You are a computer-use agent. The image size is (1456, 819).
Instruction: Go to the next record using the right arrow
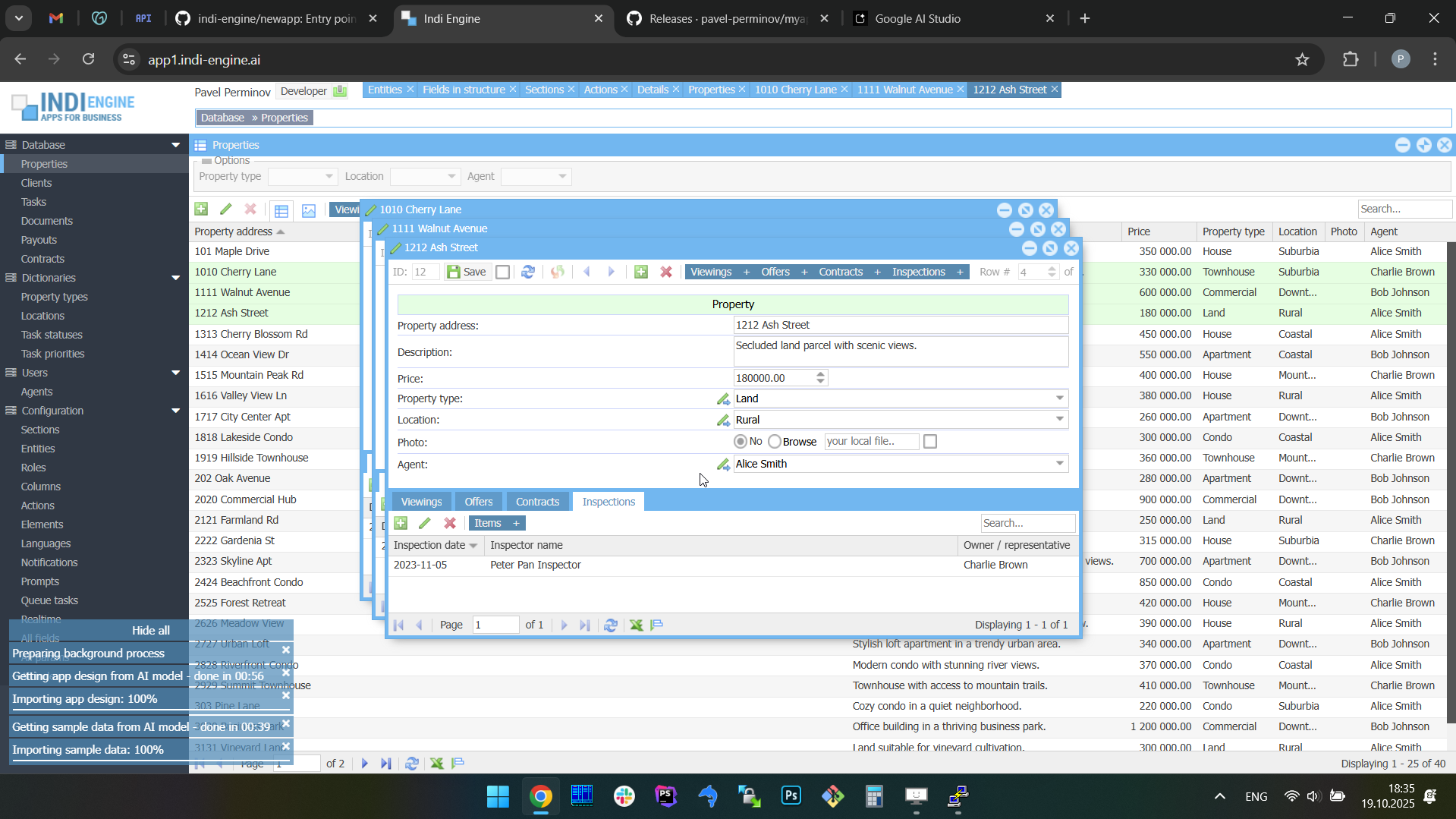[x=612, y=272]
